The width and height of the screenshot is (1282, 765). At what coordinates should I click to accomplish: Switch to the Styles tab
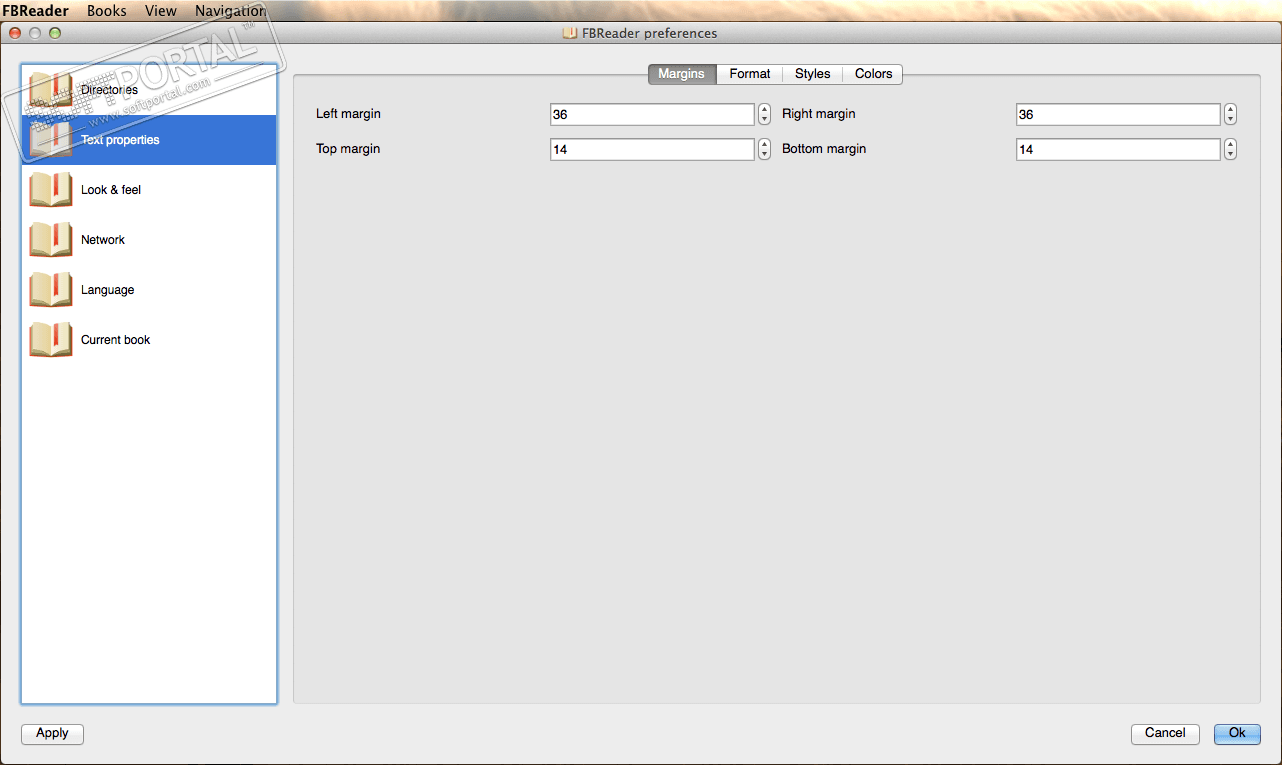tap(813, 74)
